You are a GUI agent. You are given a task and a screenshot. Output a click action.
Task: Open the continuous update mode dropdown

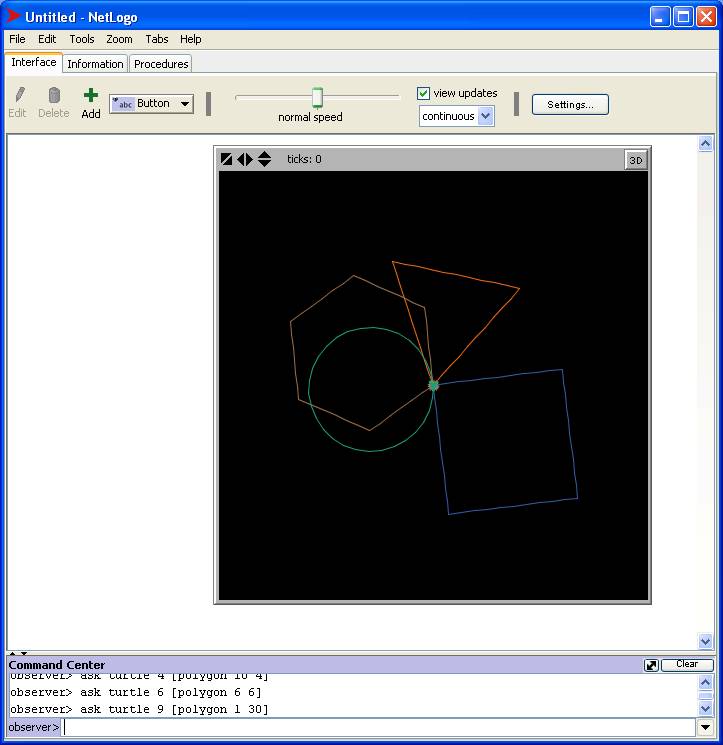[457, 116]
